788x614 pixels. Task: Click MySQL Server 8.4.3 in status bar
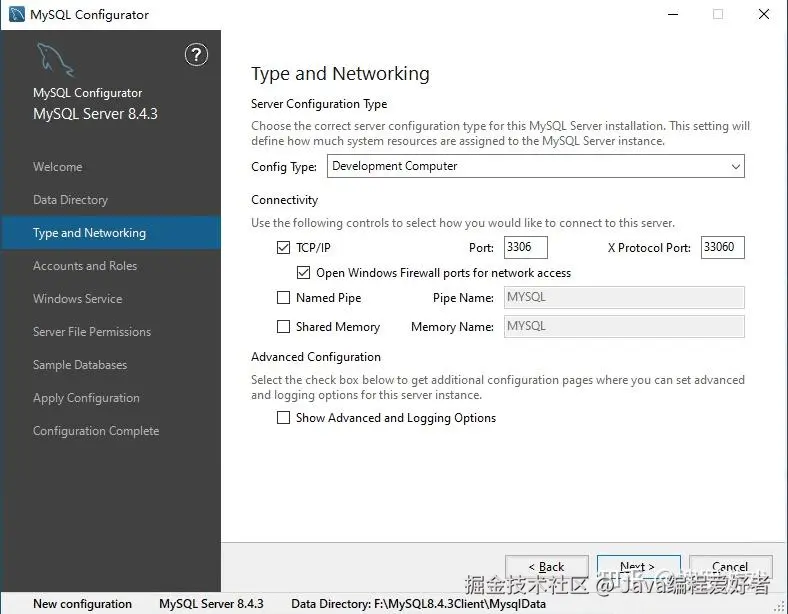click(x=211, y=603)
